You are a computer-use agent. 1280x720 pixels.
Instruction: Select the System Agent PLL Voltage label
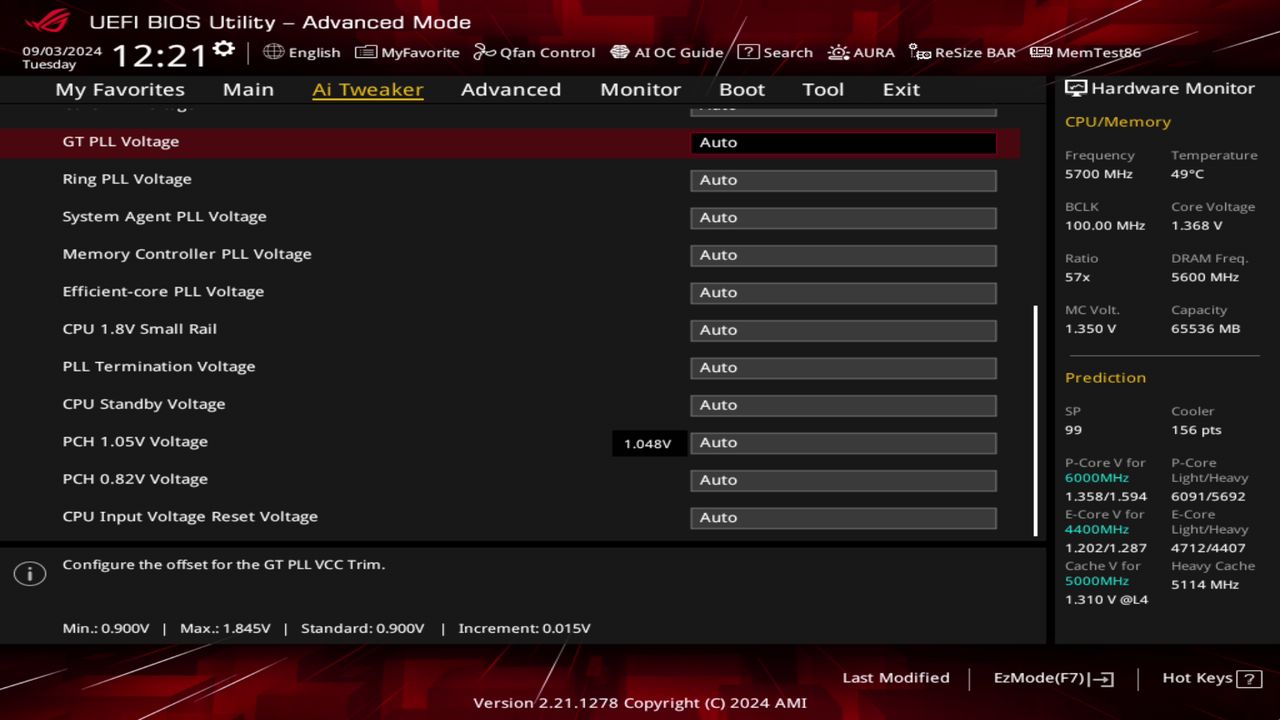(x=164, y=217)
